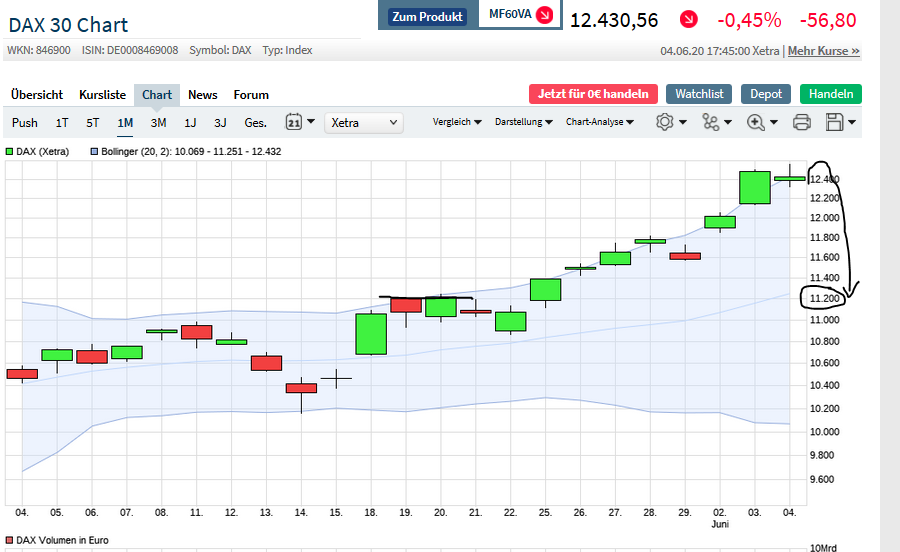Select the 3M time range
900x552 pixels.
(158, 122)
